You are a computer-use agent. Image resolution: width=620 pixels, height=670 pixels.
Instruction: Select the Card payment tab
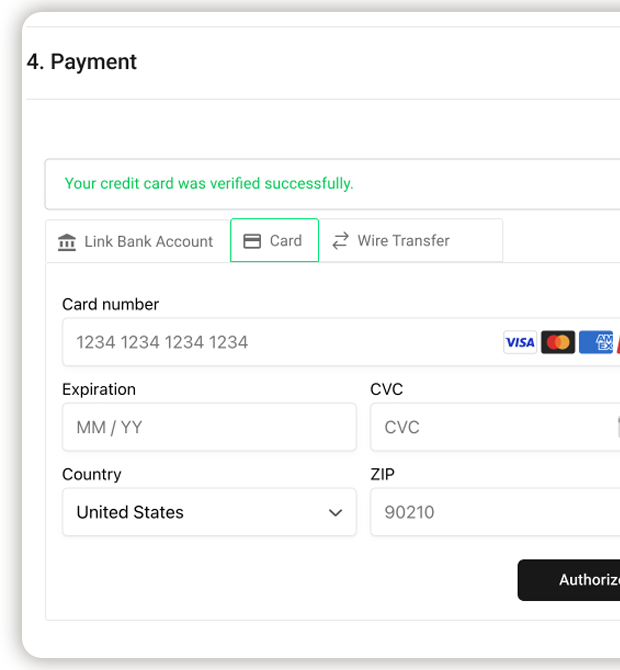274,241
